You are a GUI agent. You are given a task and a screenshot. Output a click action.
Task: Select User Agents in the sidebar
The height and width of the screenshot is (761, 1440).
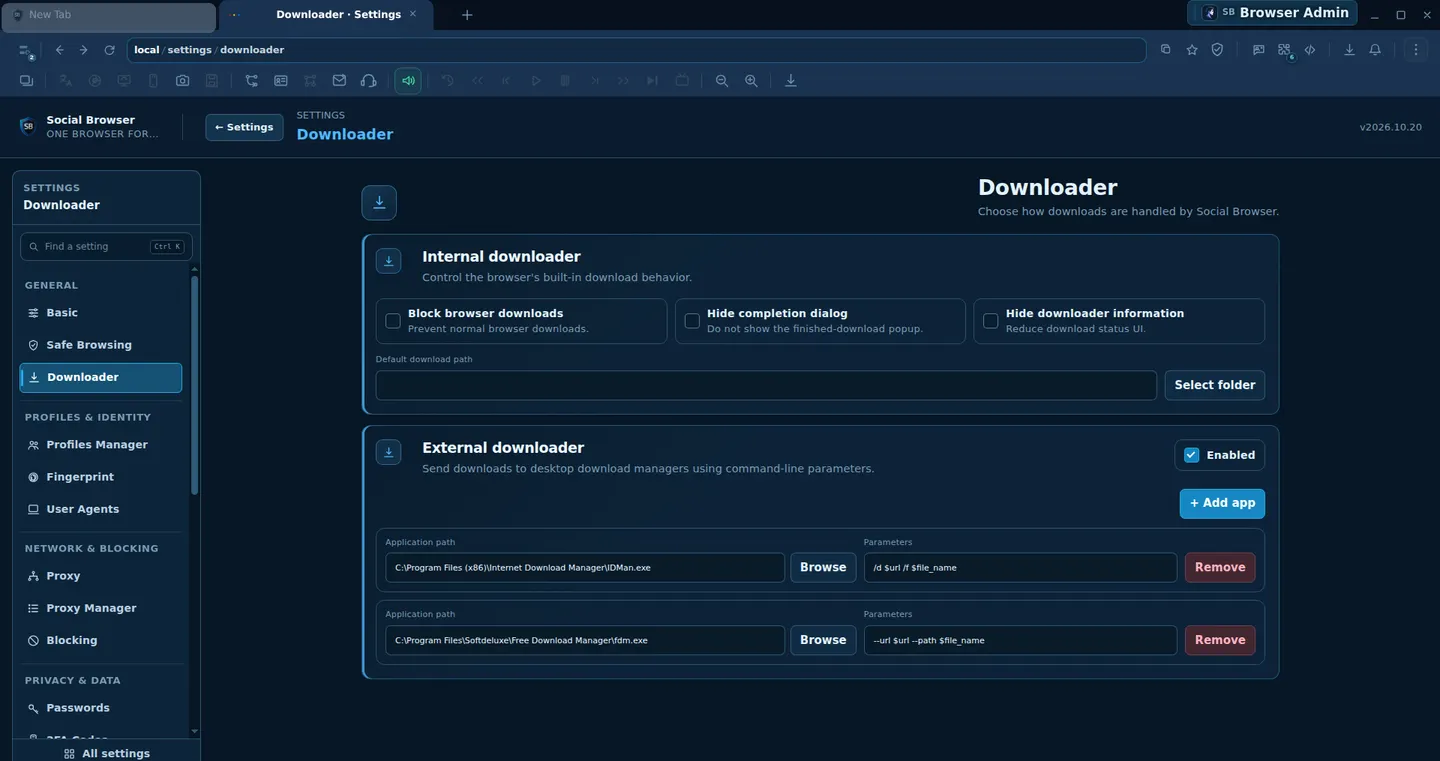coord(101,509)
